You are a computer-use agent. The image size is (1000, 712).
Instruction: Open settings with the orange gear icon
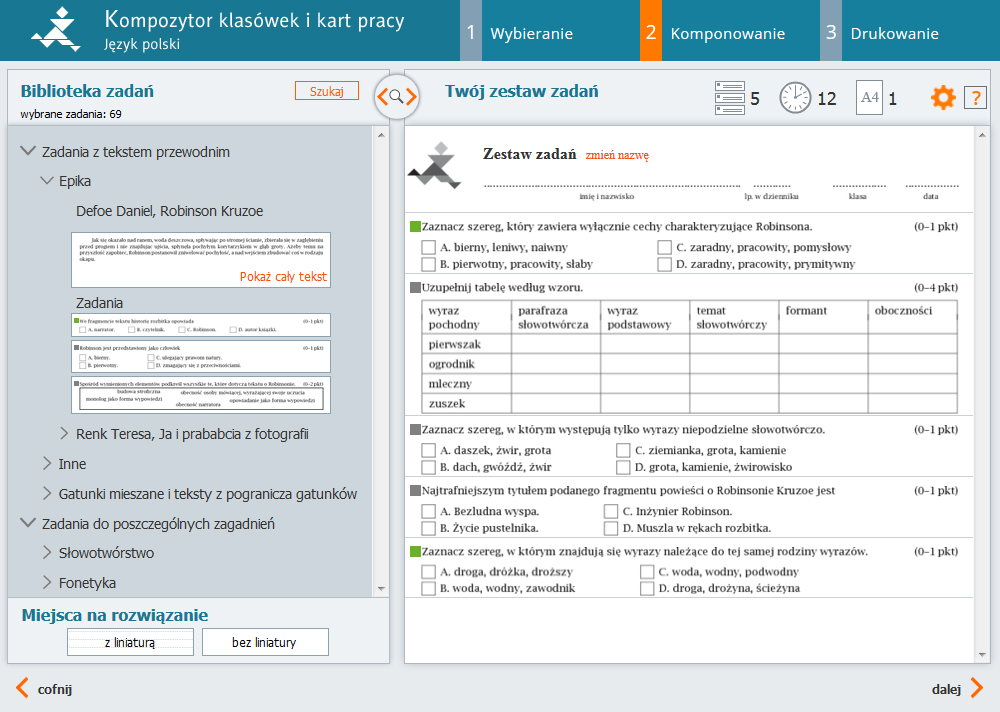(x=943, y=98)
